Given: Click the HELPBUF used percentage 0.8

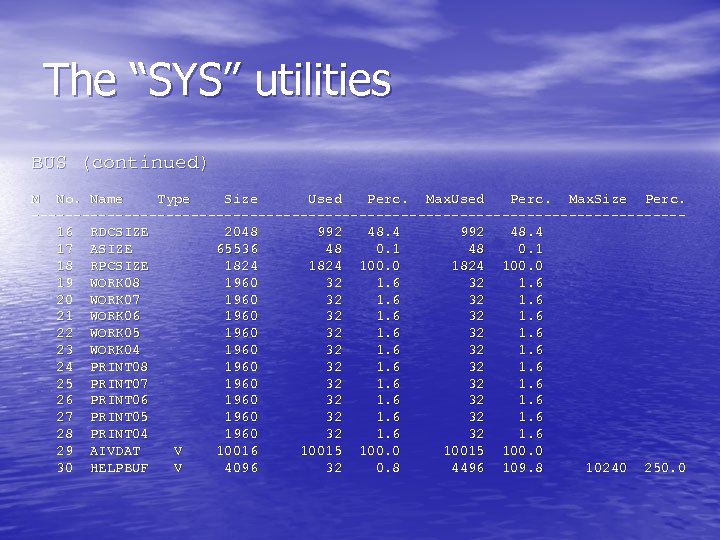Looking at the screenshot, I should pyautogui.click(x=388, y=468).
